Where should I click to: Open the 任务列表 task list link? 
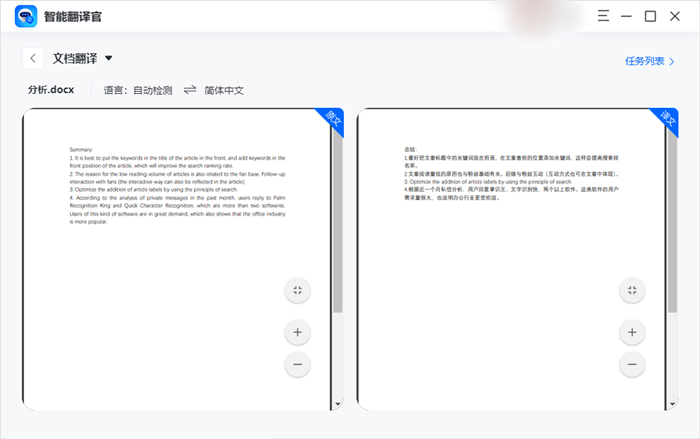coord(650,61)
